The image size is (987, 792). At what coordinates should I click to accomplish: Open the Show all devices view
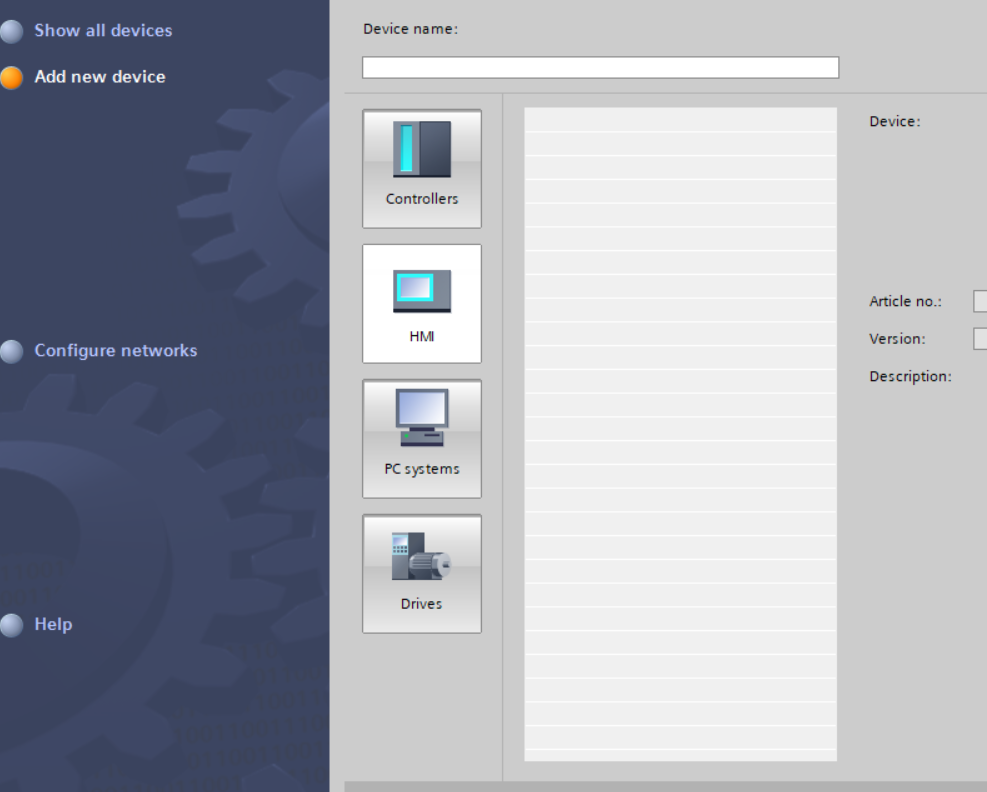(x=103, y=31)
